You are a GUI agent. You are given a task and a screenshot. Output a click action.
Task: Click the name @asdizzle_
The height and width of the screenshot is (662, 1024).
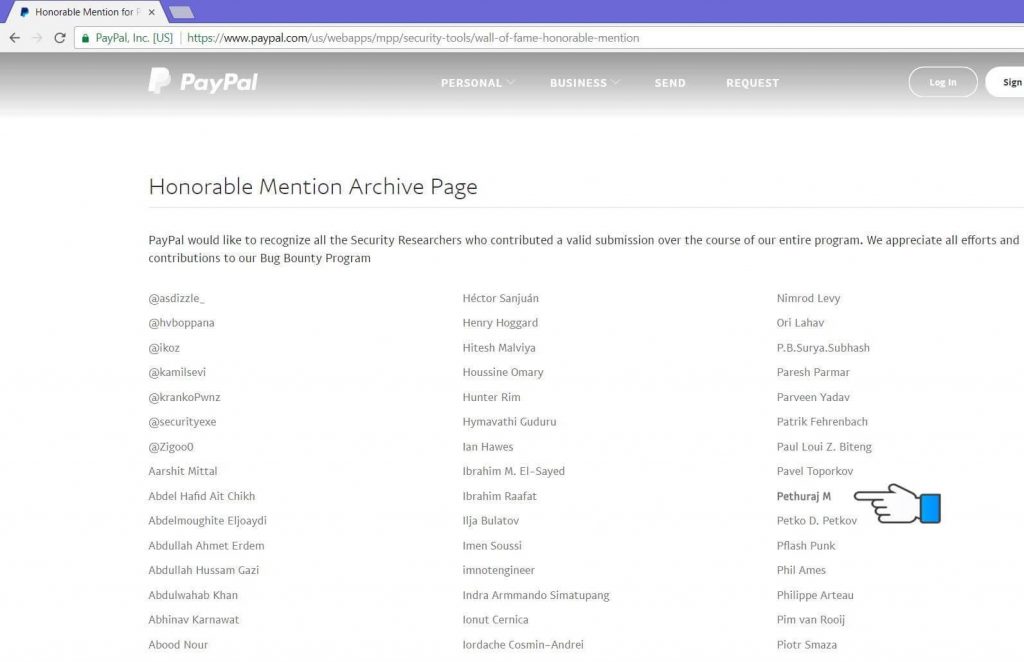176,298
